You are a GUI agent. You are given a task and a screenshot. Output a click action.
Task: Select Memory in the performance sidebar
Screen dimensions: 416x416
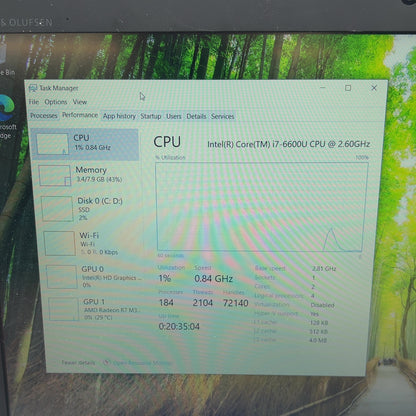click(87, 175)
